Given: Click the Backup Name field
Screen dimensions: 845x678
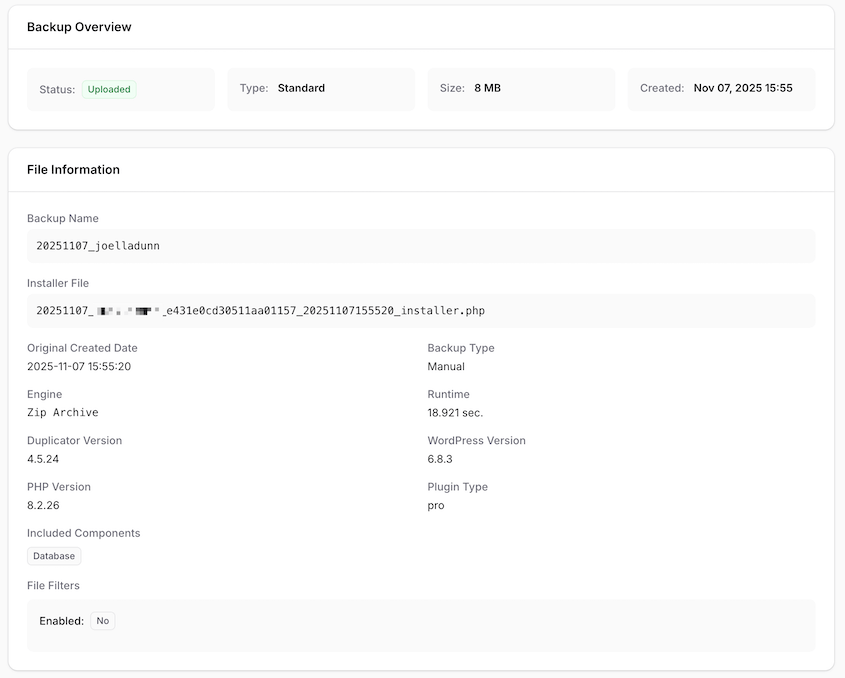Looking at the screenshot, I should click(420, 245).
